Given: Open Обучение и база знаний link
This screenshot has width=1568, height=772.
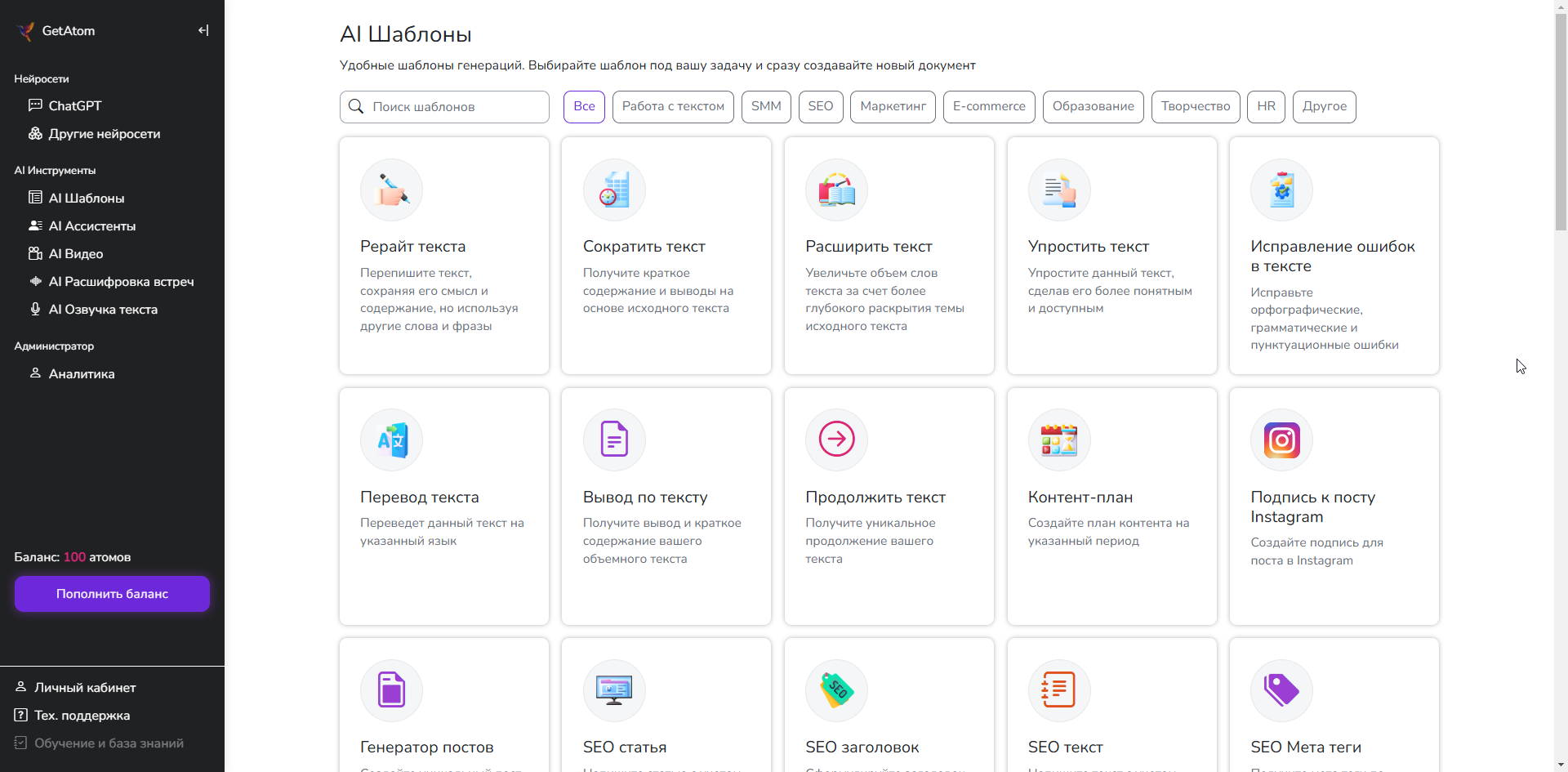Looking at the screenshot, I should pyautogui.click(x=109, y=743).
